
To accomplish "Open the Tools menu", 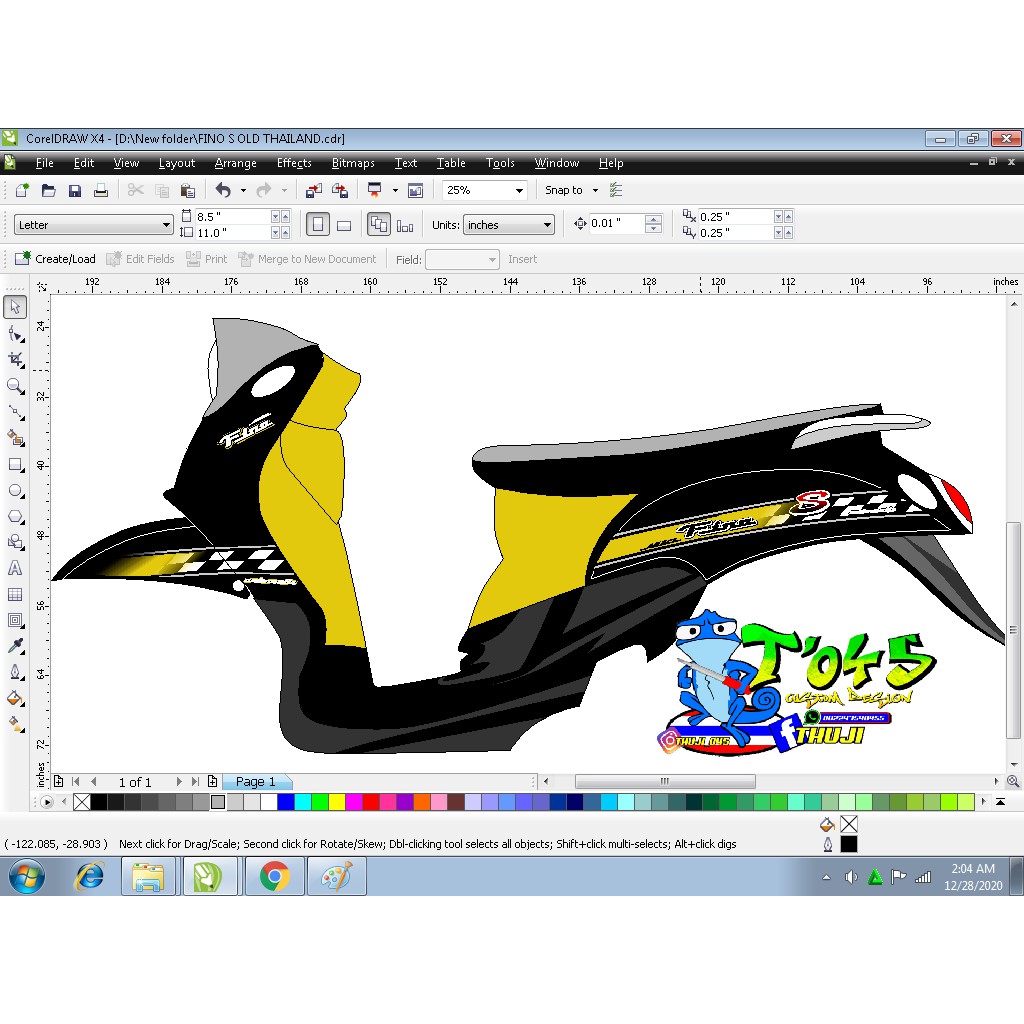I will (500, 163).
